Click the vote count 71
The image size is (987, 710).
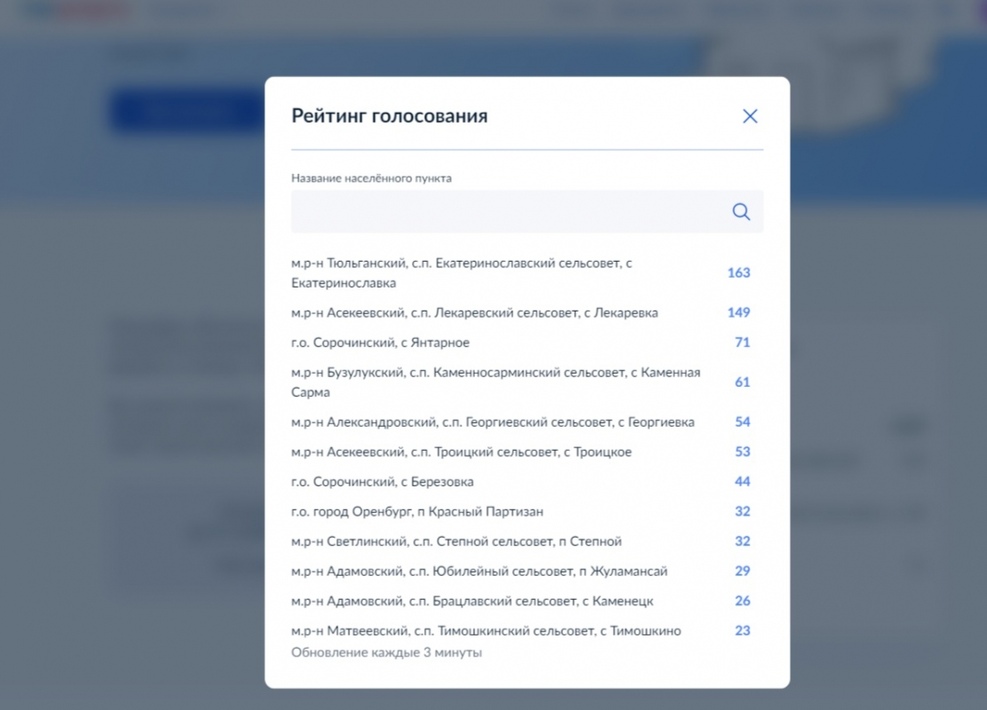[742, 343]
